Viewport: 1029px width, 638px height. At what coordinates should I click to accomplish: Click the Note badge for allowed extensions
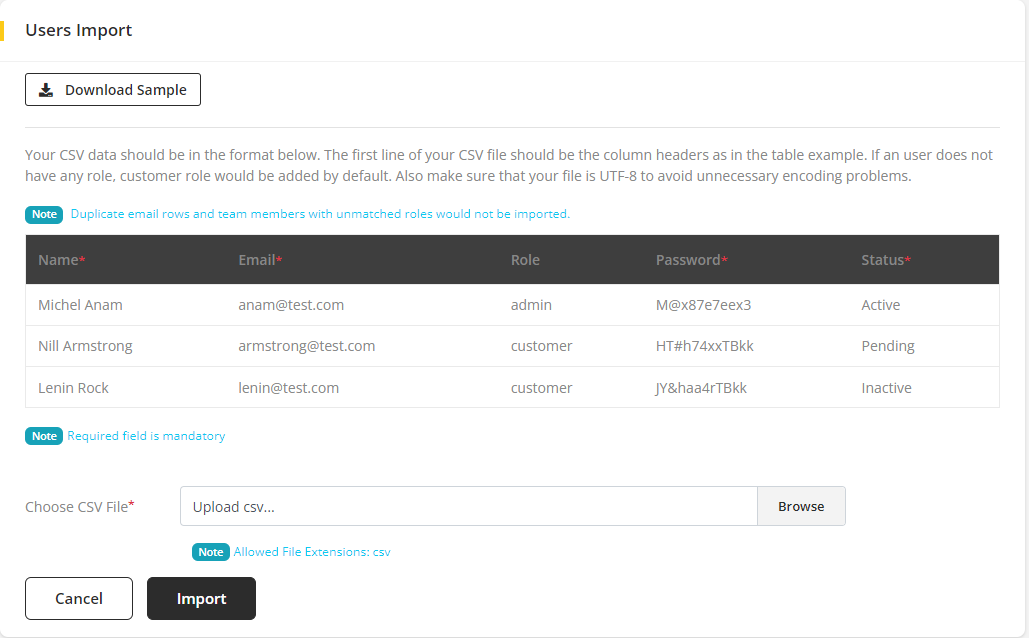(210, 552)
